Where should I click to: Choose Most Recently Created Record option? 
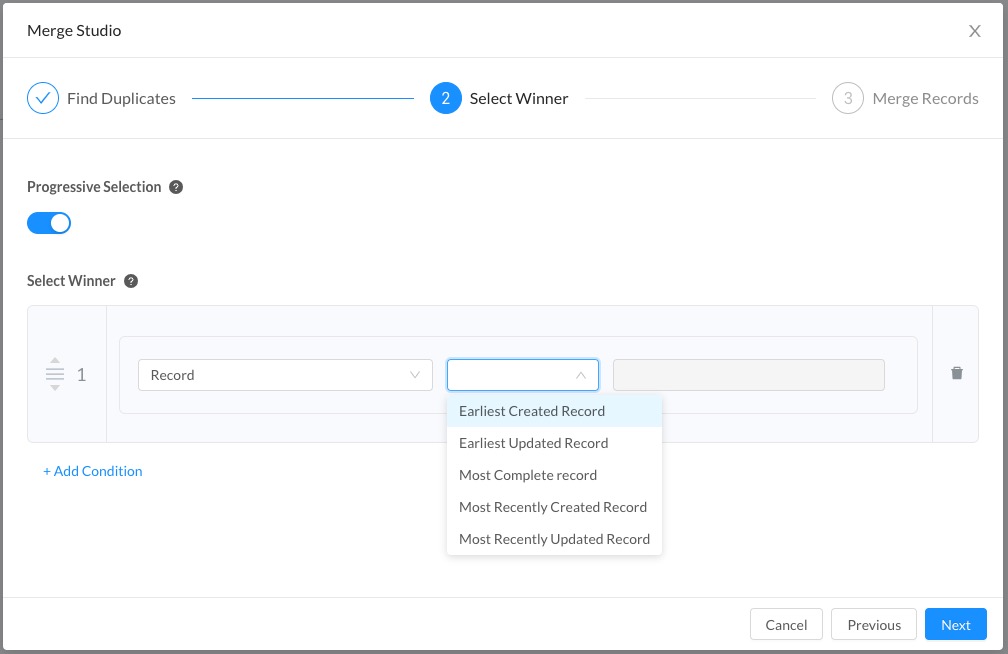point(554,507)
